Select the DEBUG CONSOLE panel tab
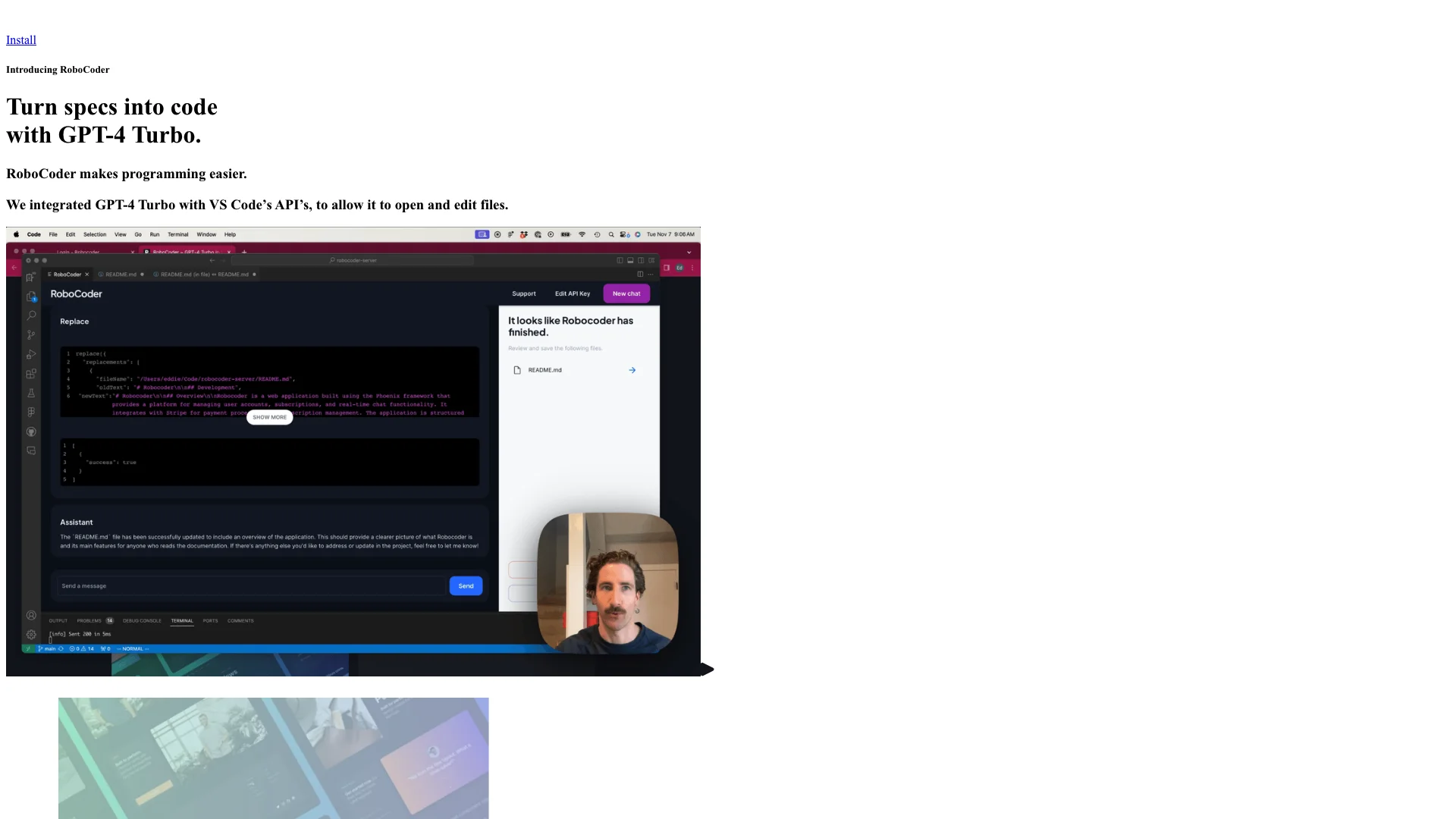Image resolution: width=1456 pixels, height=819 pixels. point(142,620)
